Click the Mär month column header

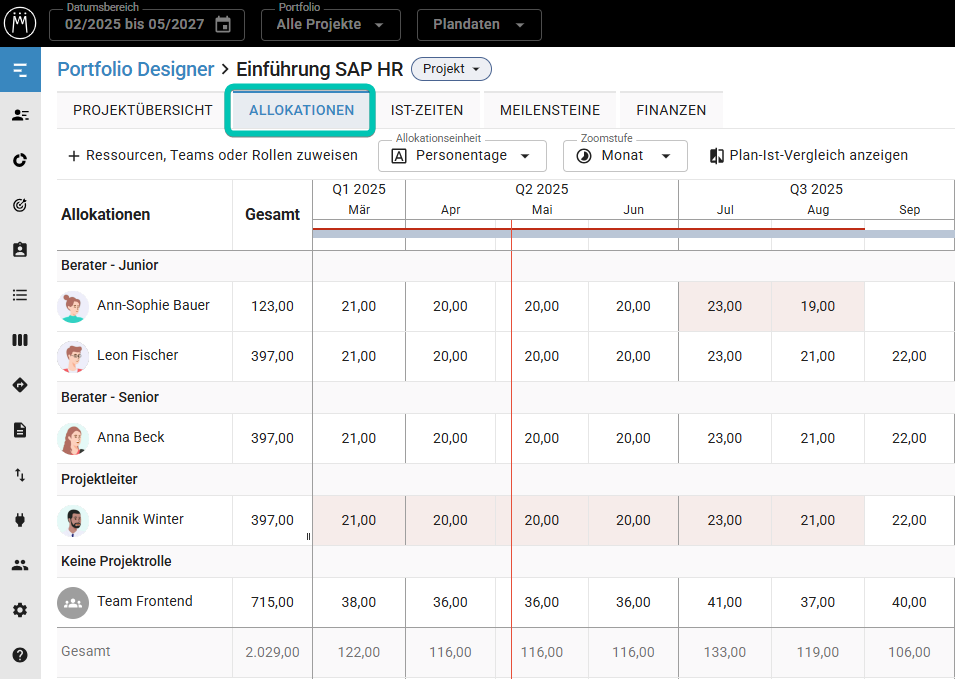(x=359, y=209)
